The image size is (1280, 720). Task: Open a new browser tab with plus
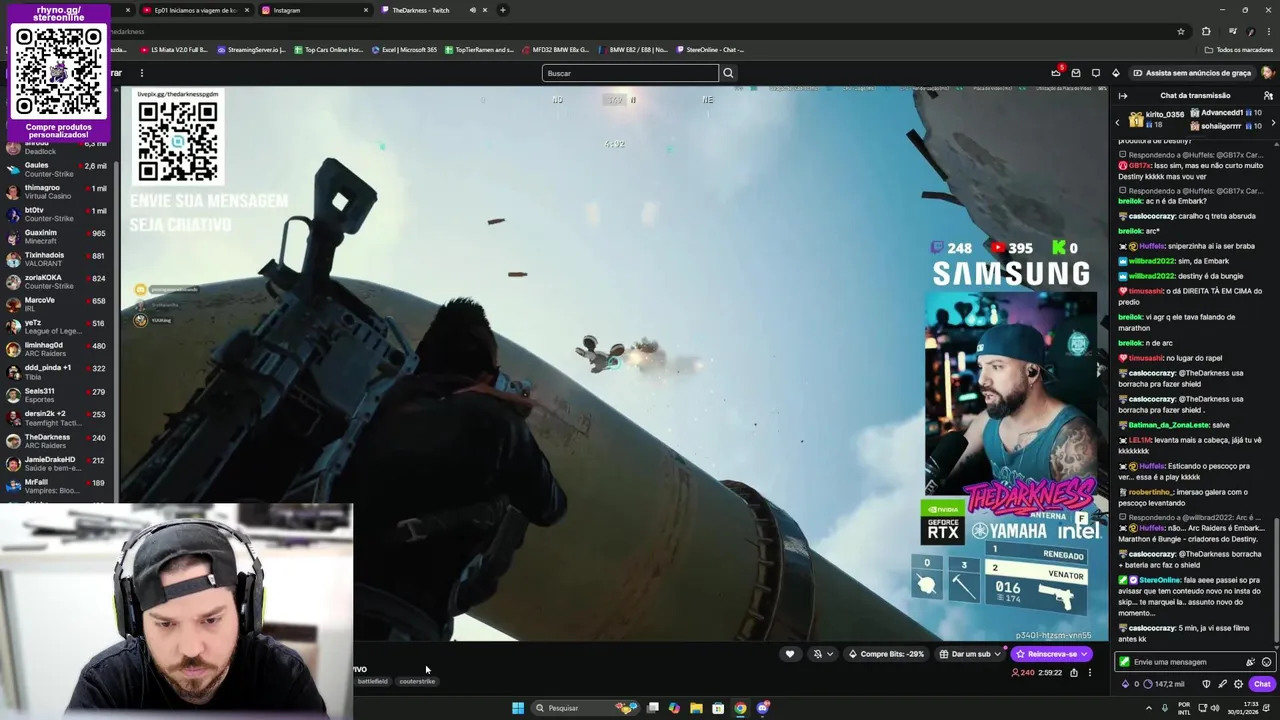point(503,10)
